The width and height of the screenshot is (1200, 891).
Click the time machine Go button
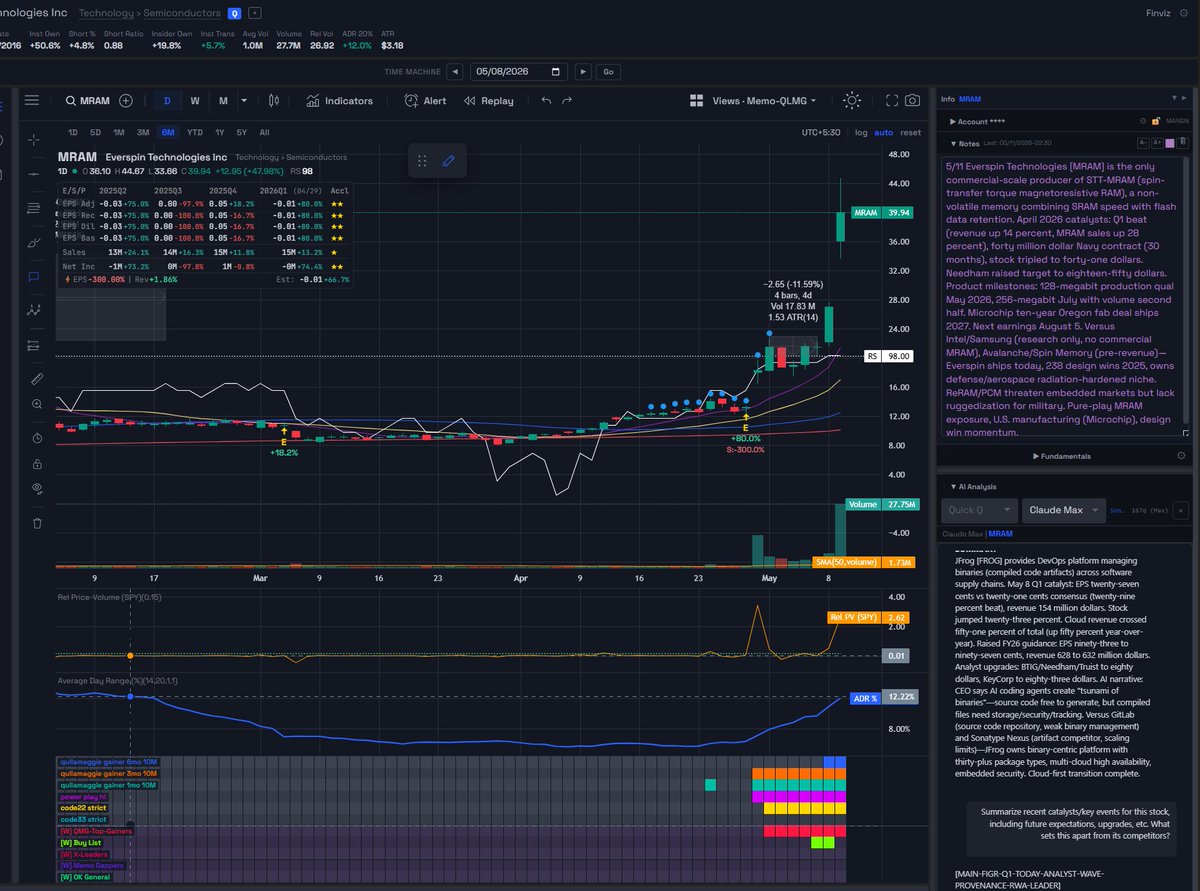608,71
